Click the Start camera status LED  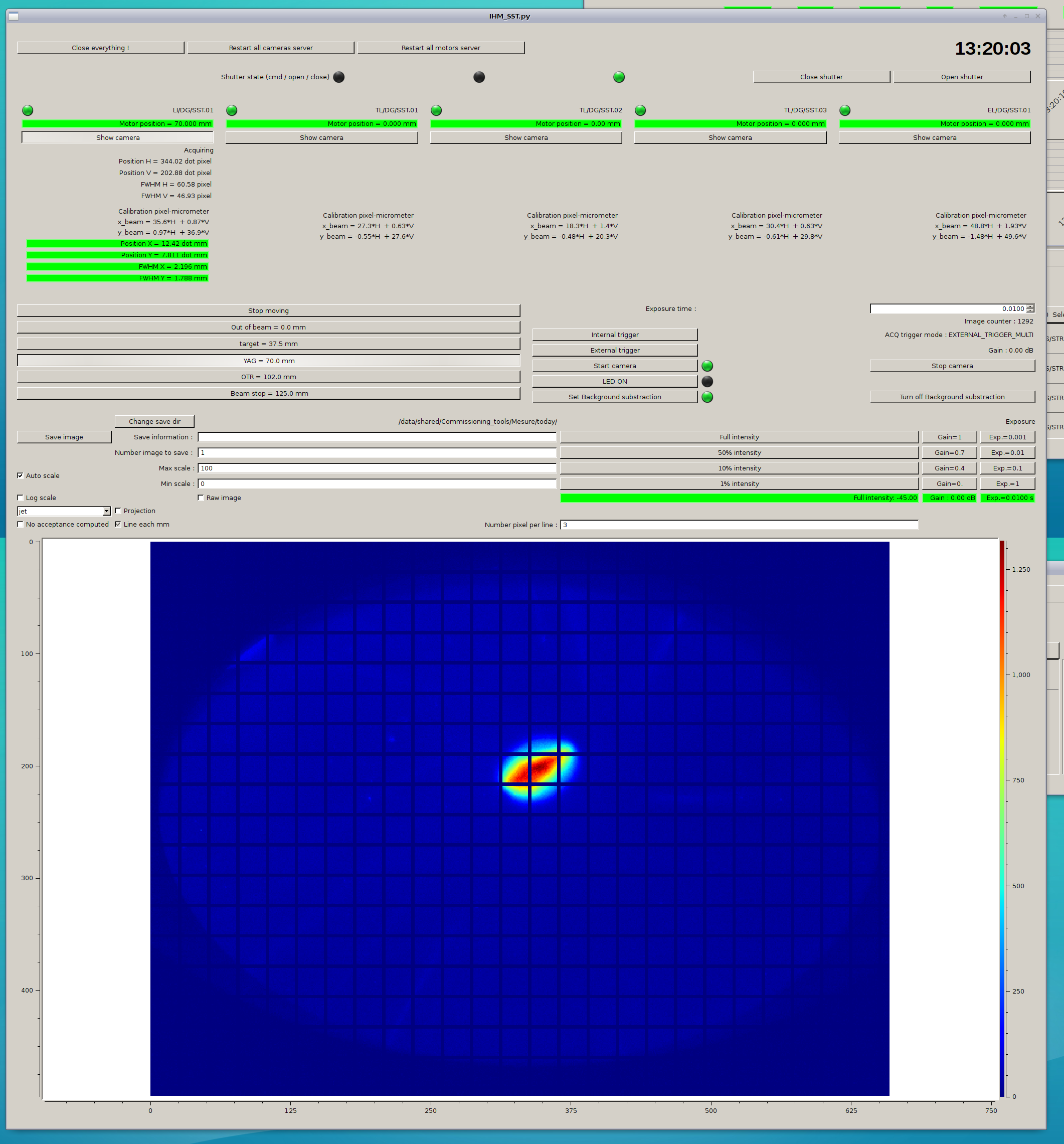707,366
